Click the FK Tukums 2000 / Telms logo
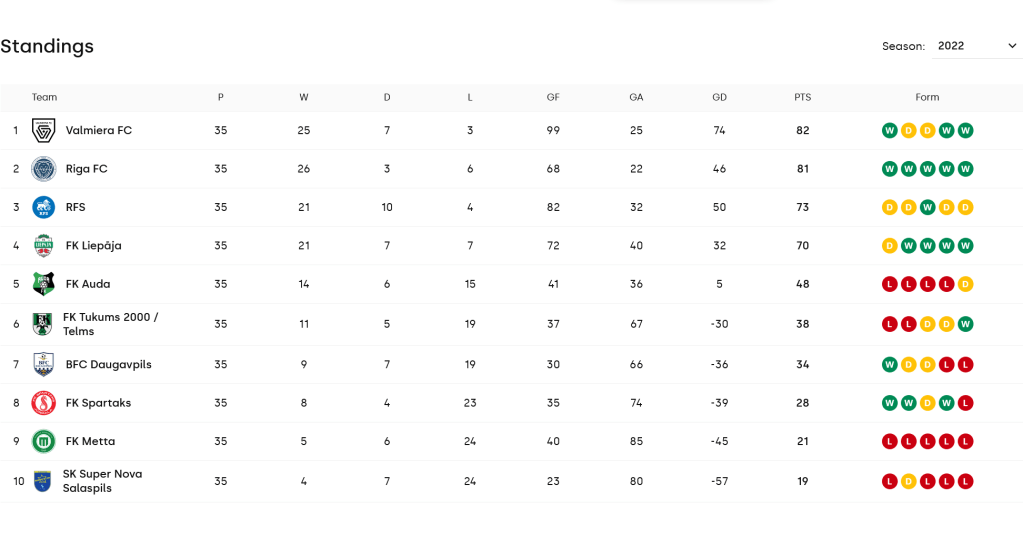 (42, 324)
